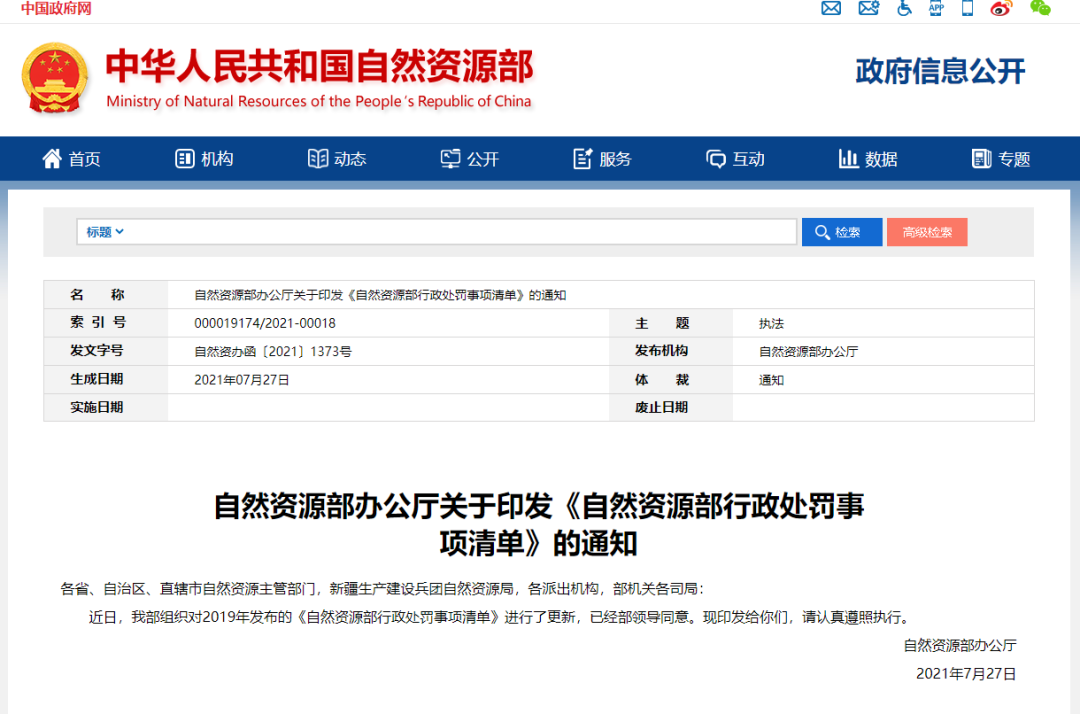The height and width of the screenshot is (714, 1080).
Task: Navigate to 服务 menu item
Action: [x=602, y=159]
